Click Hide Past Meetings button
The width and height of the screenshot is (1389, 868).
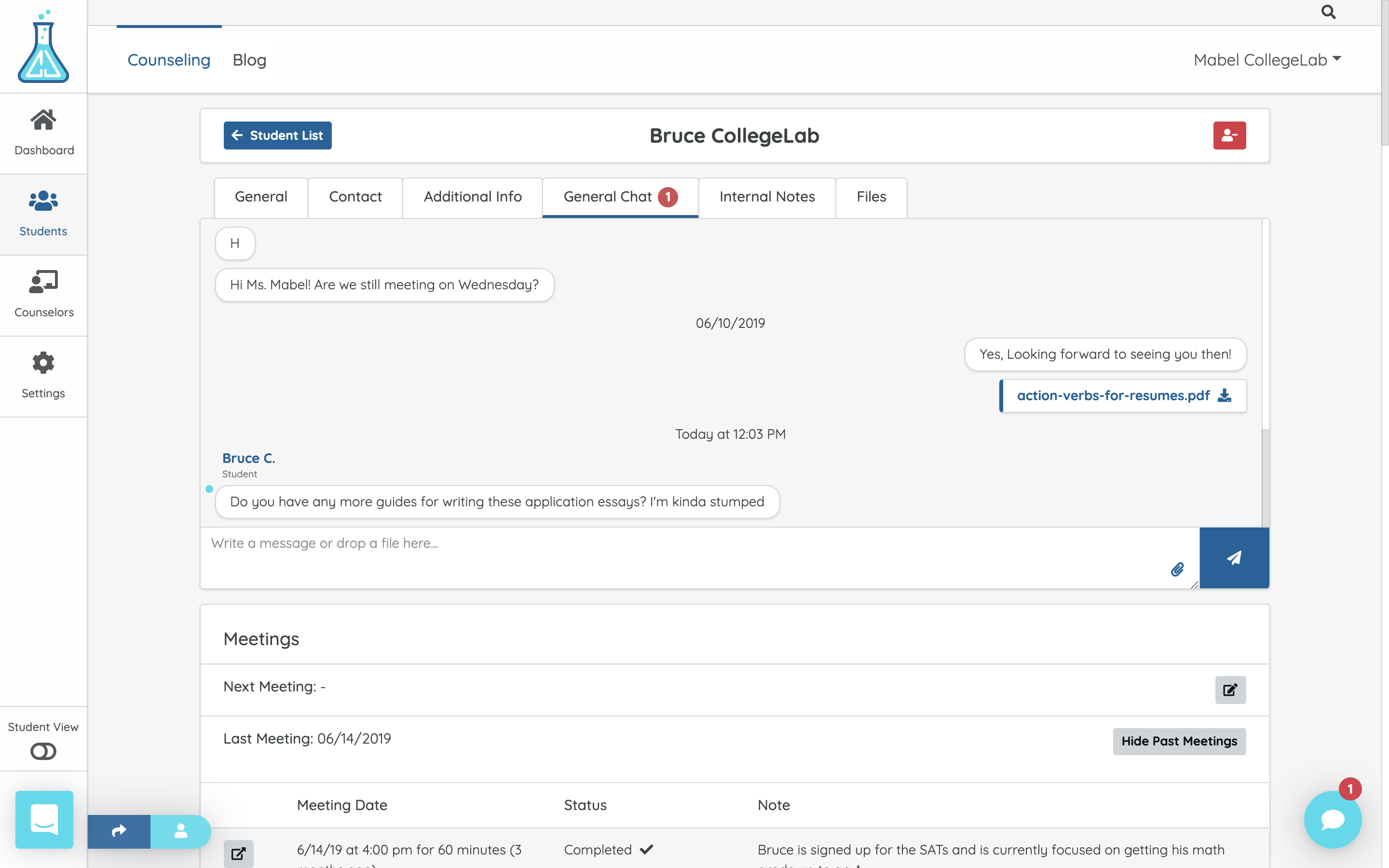1179,741
